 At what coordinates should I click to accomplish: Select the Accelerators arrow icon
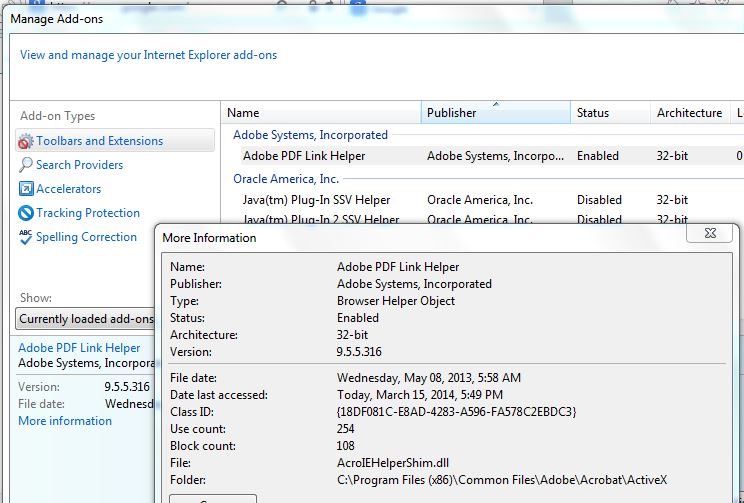pyautogui.click(x=26, y=189)
